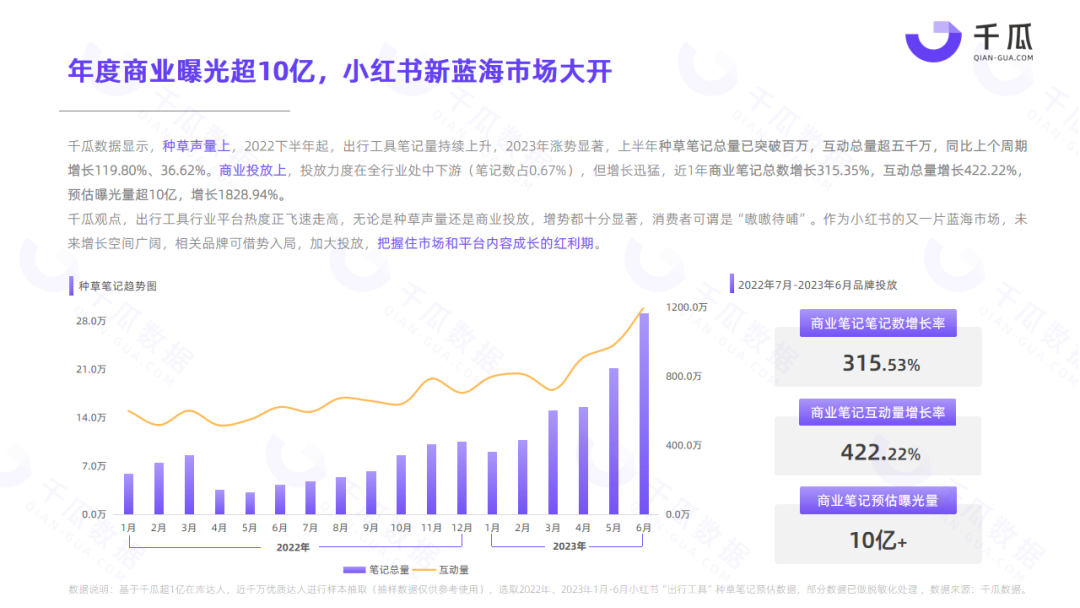Click the 0.0万 left axis label
This screenshot has height=608, width=1080.
94,514
